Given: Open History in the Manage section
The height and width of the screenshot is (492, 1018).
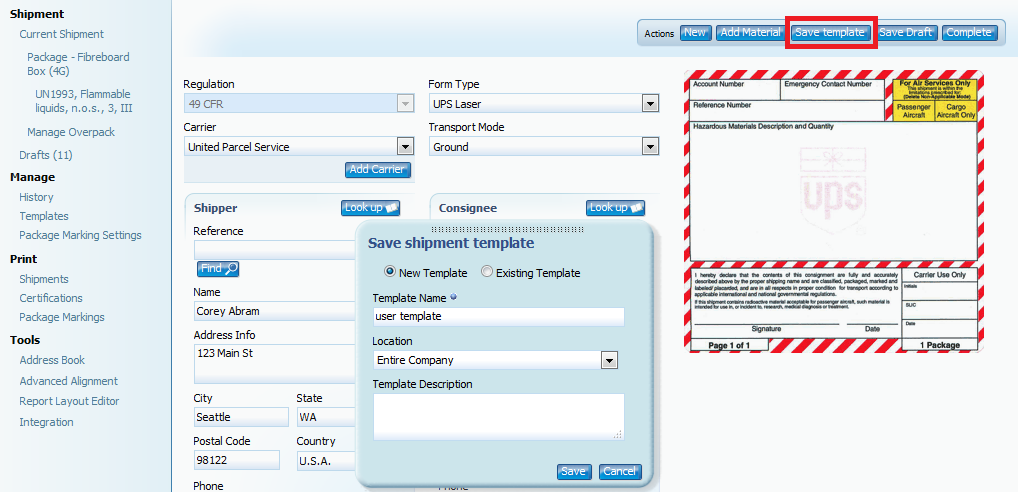Looking at the screenshot, I should click(37, 197).
